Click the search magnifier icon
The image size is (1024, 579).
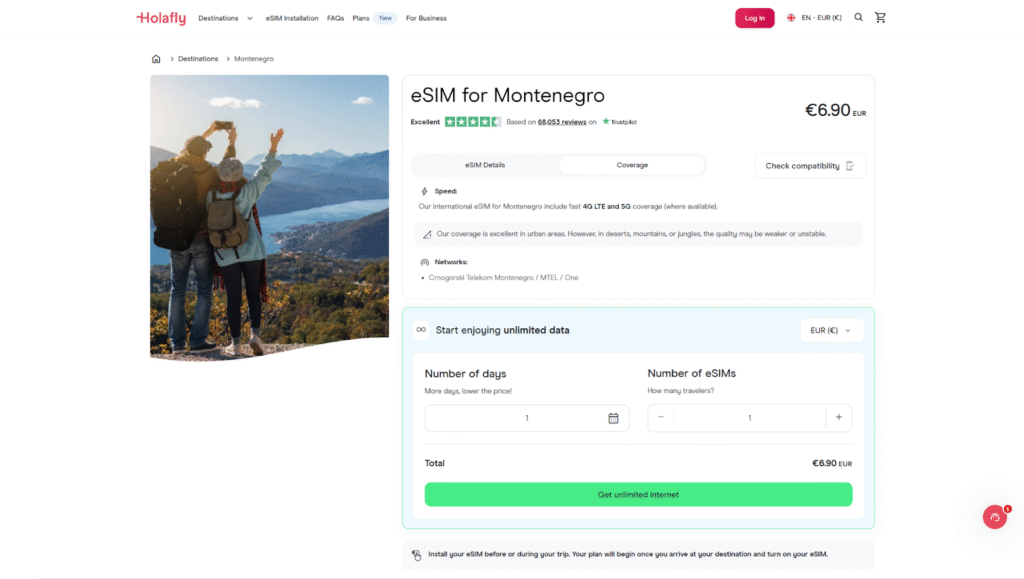(x=857, y=17)
